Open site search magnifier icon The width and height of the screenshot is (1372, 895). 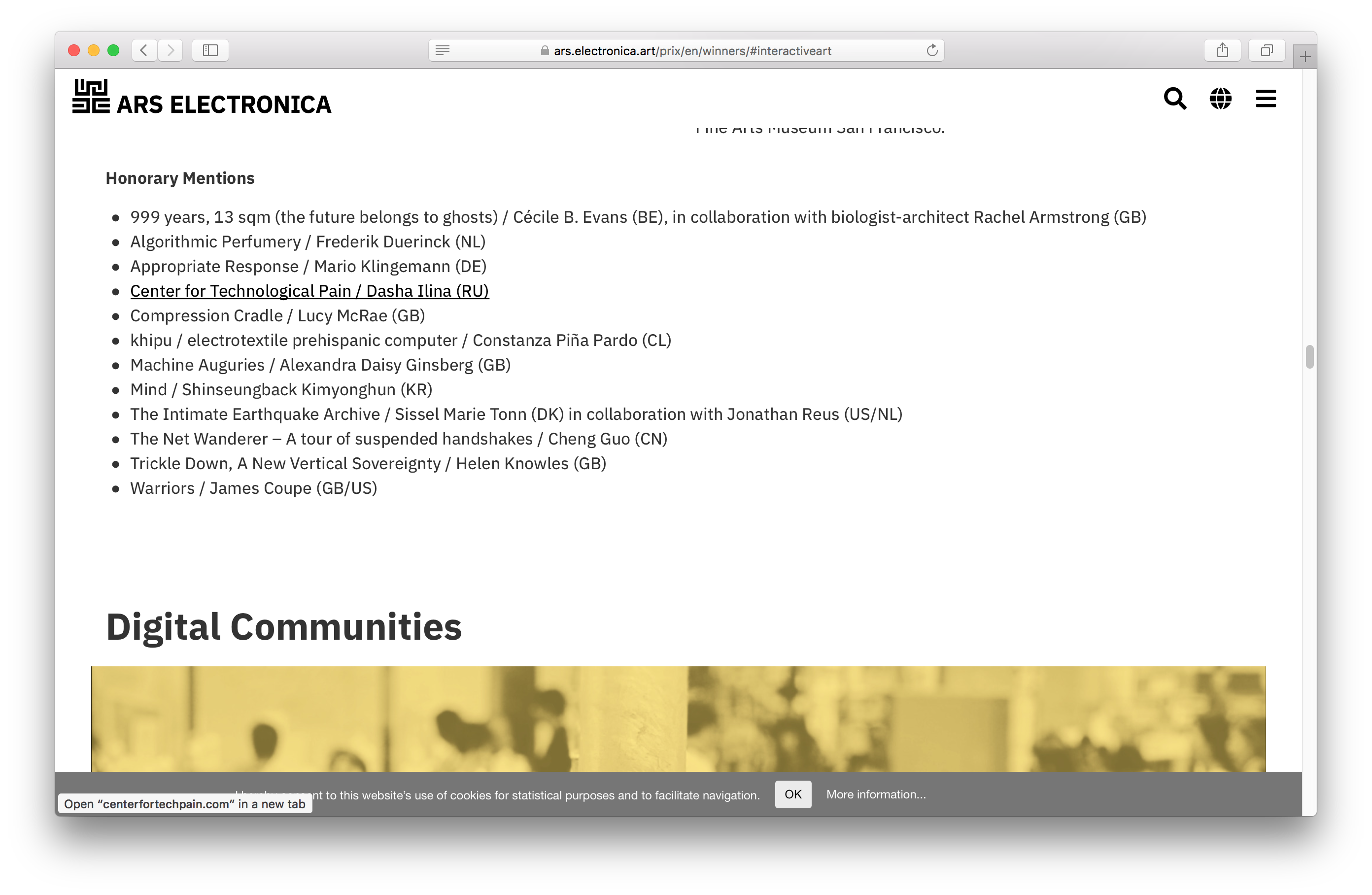[x=1175, y=99]
